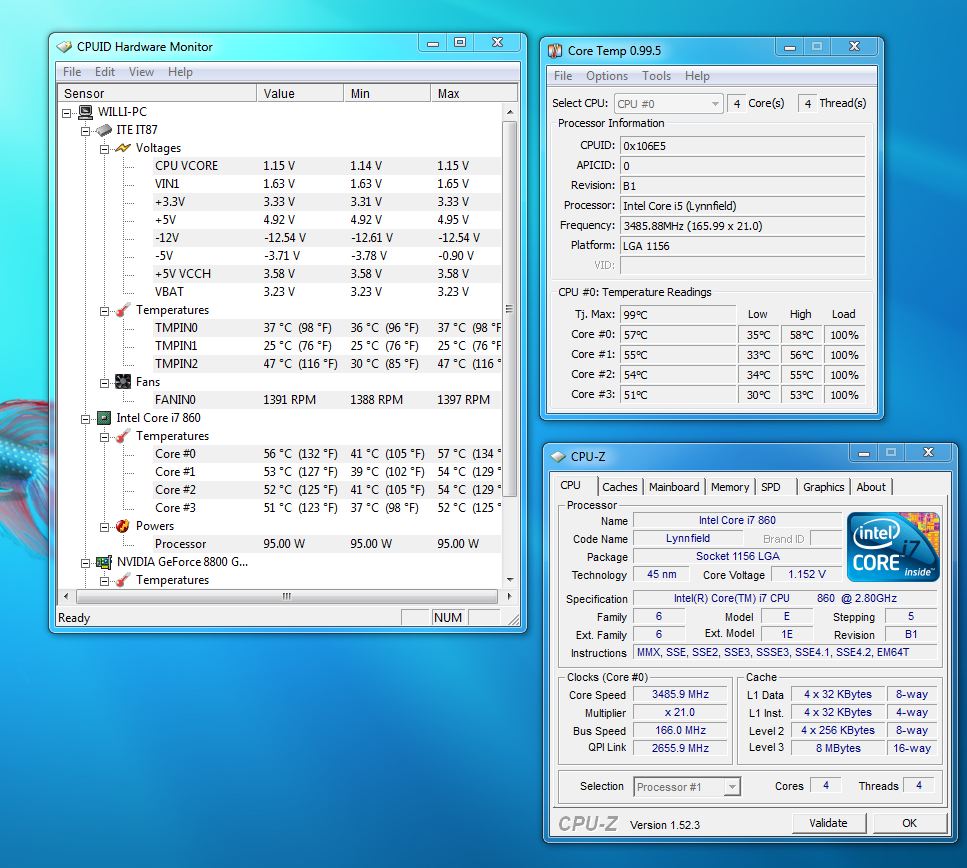
Task: Click the CPUID Hardware Monitor title bar icon
Action: click(64, 47)
